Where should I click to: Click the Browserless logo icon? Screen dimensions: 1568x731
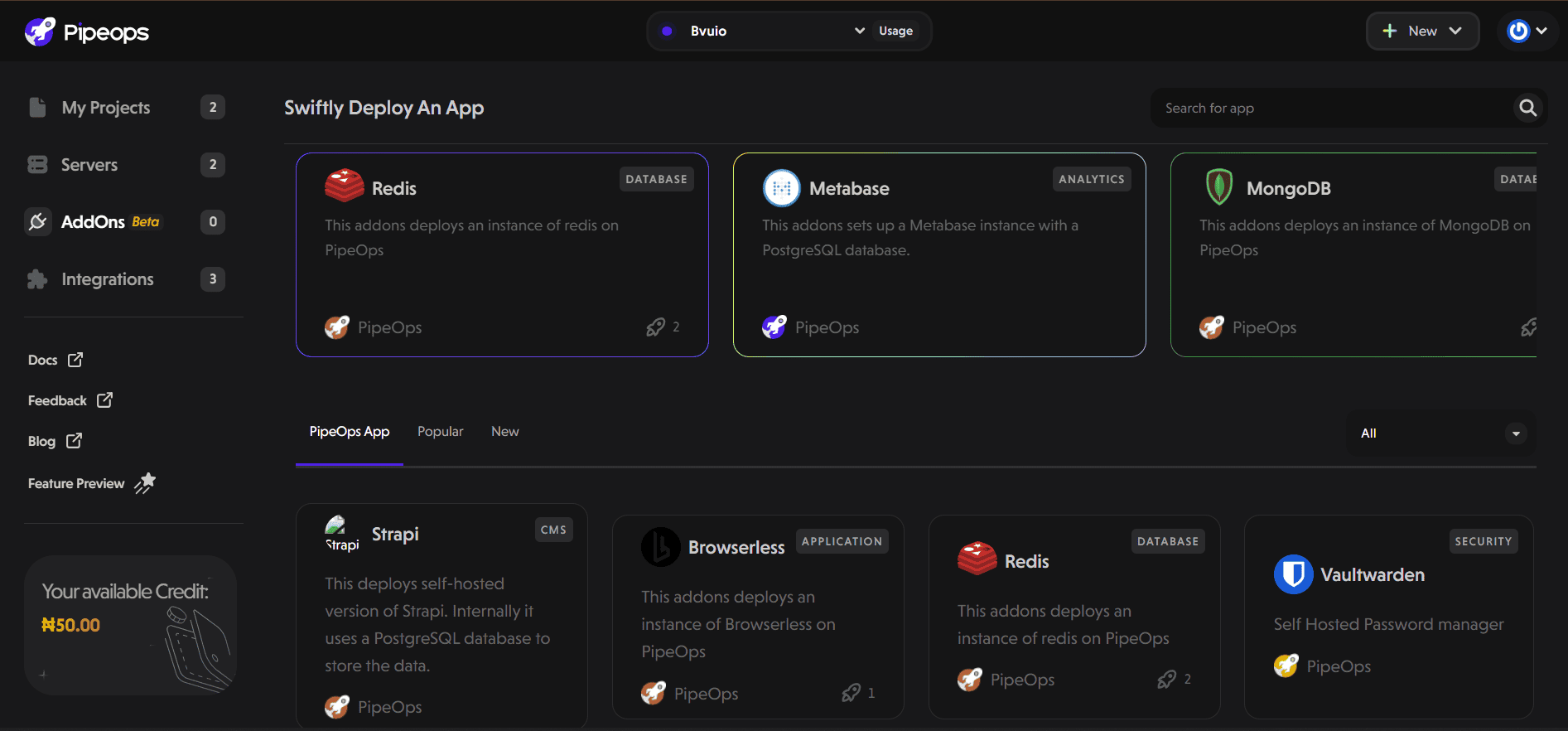coord(660,547)
